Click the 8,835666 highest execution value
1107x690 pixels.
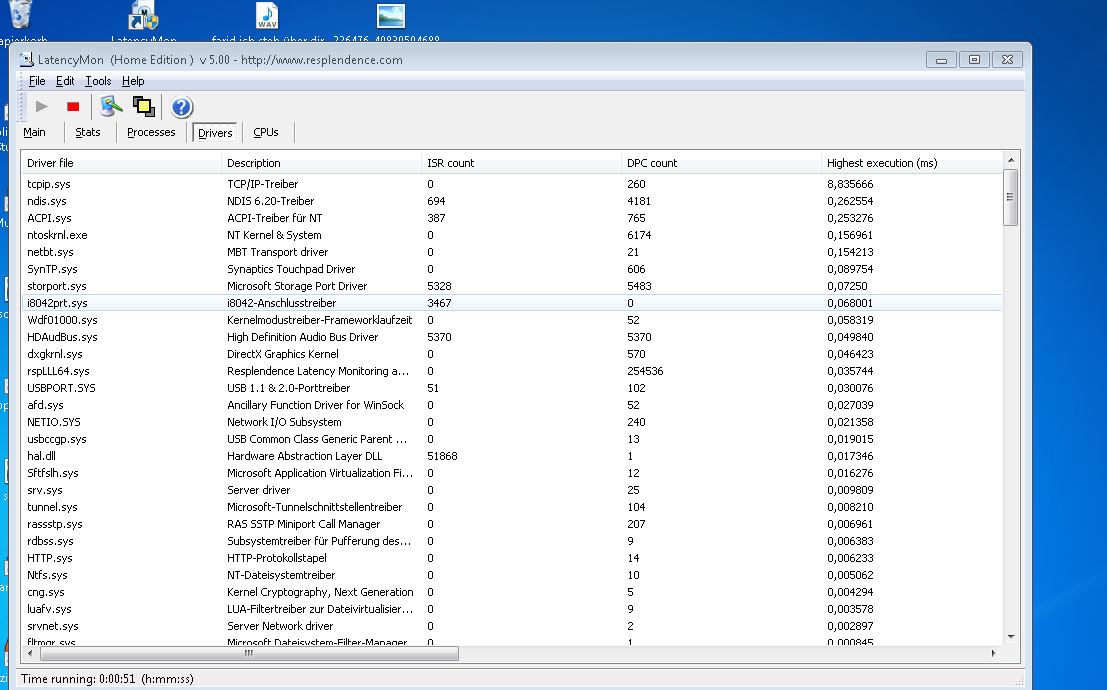point(850,184)
